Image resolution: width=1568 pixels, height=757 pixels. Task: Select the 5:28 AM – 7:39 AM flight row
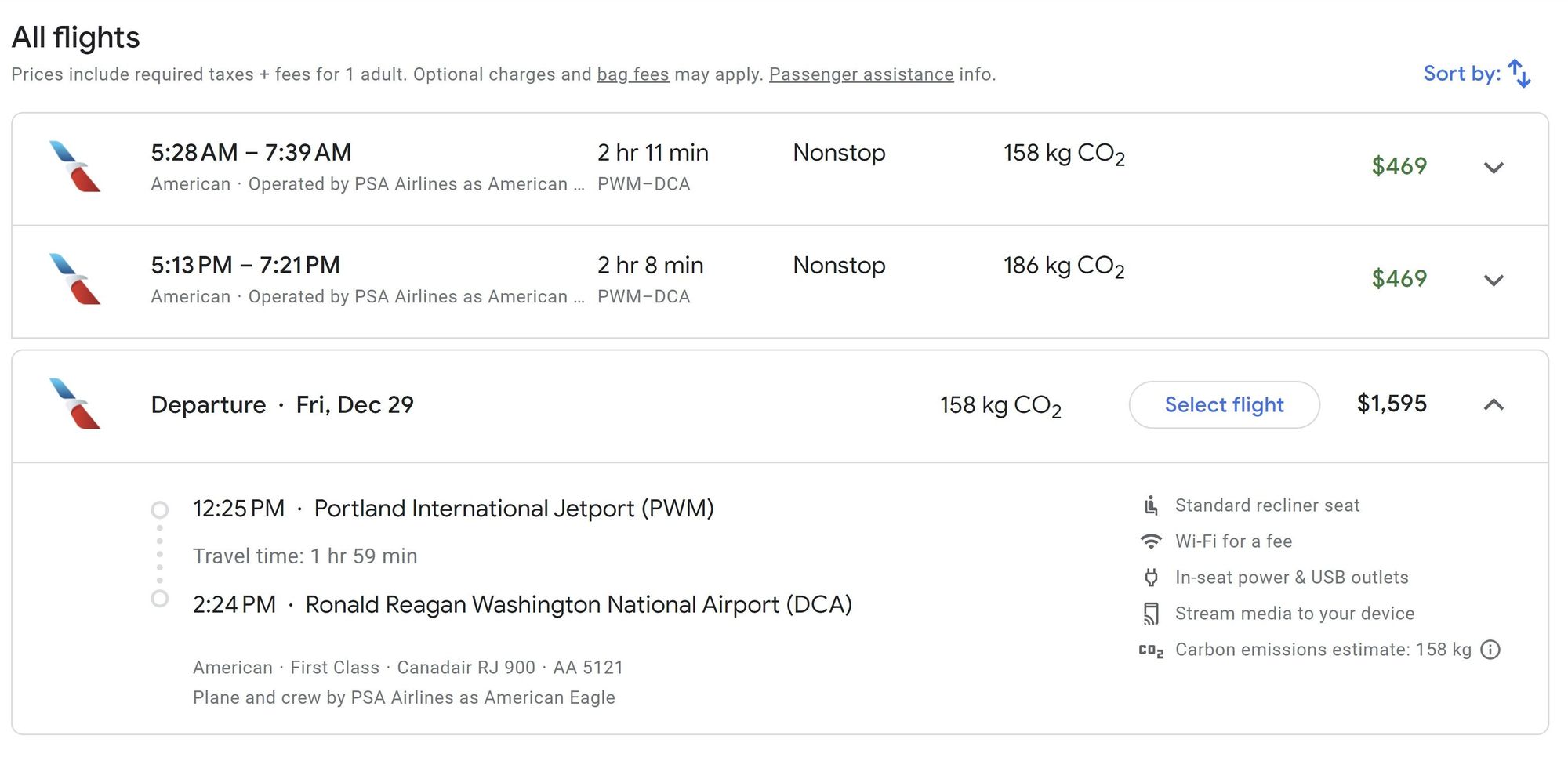(780, 168)
